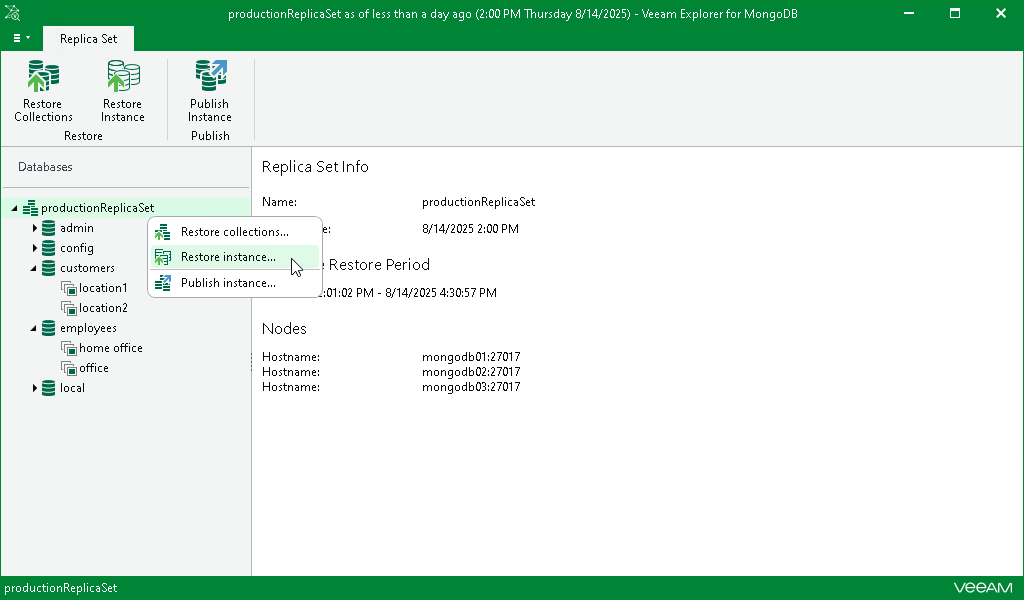Click the config database icon
The image size is (1024, 600).
[48, 248]
